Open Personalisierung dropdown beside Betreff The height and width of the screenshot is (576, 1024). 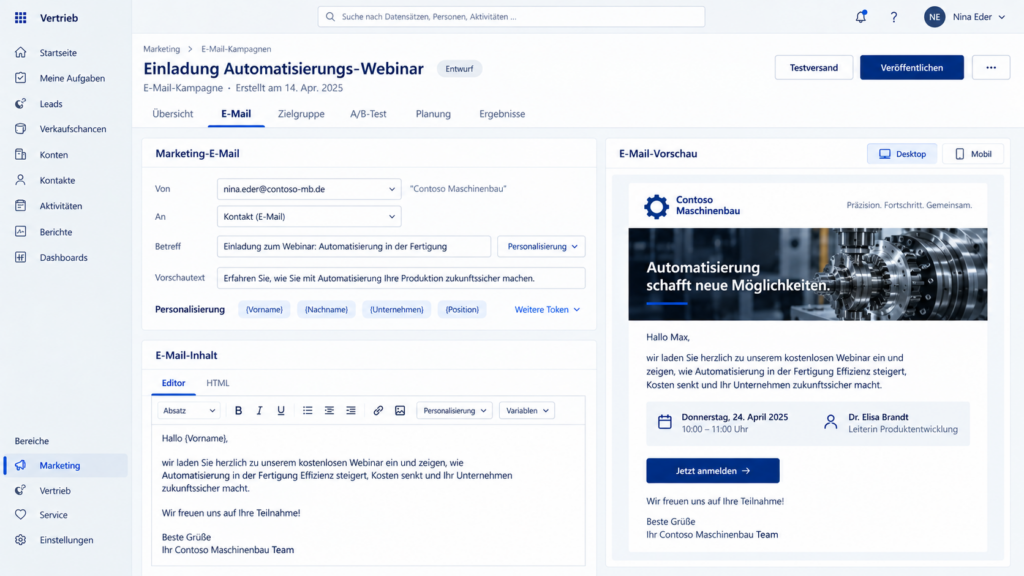tap(541, 246)
